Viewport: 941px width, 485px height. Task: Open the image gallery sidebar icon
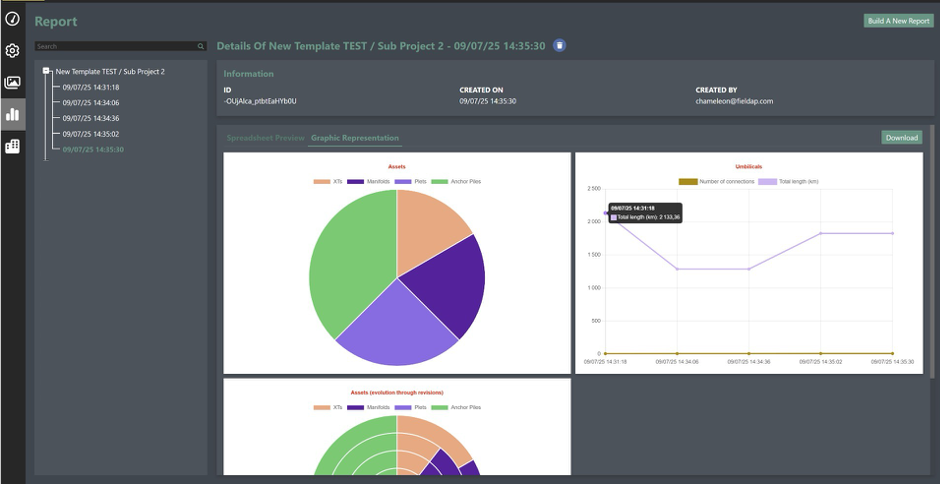(x=12, y=83)
